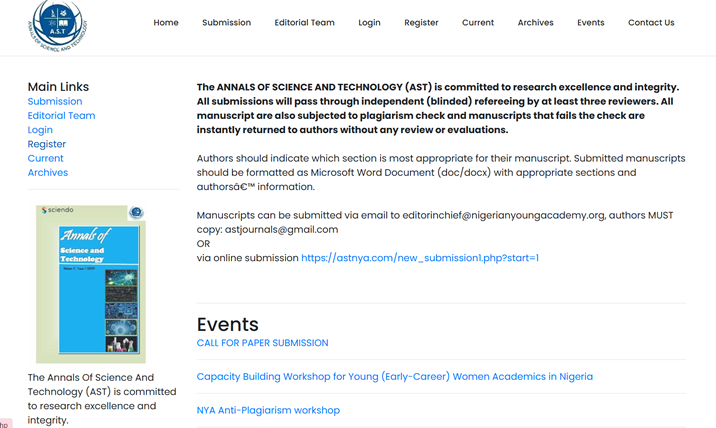Open NYA Anti-Plagiarism workshop link
Image resolution: width=716 pixels, height=428 pixels.
268,411
